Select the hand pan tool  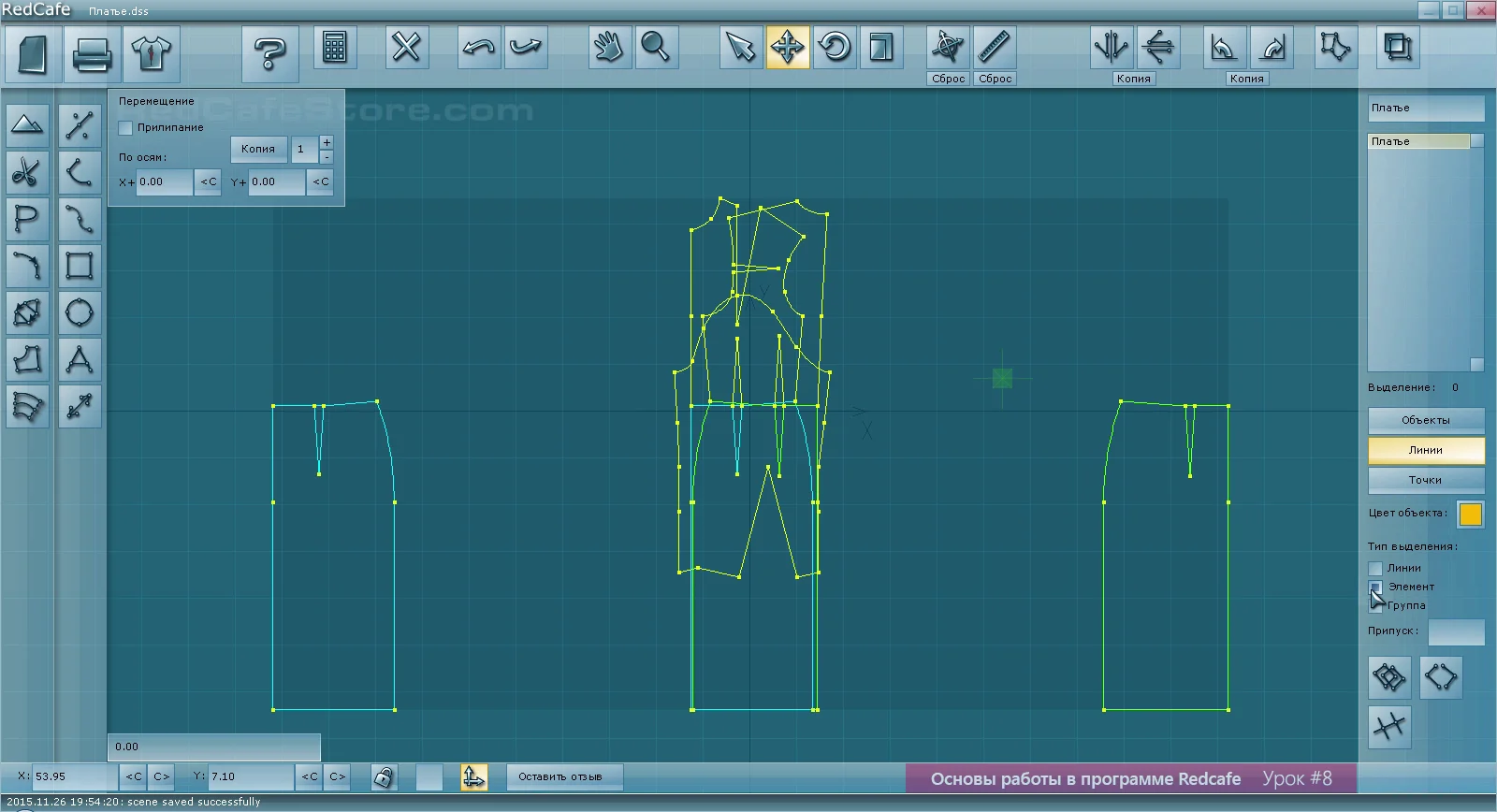coord(609,47)
